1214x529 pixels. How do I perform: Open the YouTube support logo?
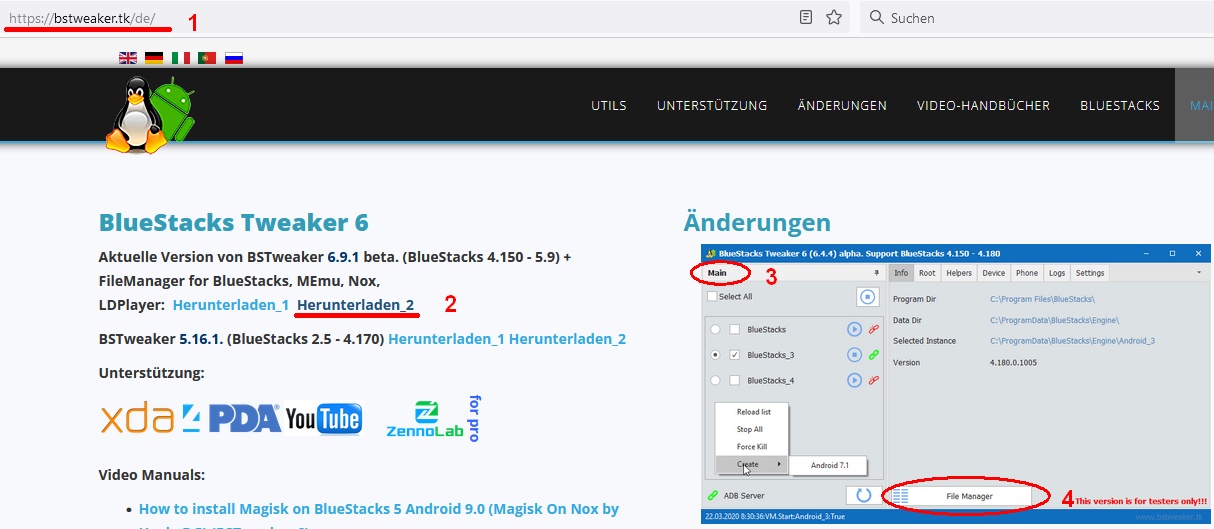point(324,419)
